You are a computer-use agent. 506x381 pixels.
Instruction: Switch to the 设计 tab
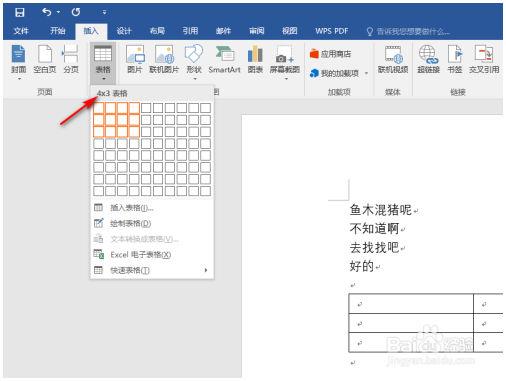click(124, 31)
